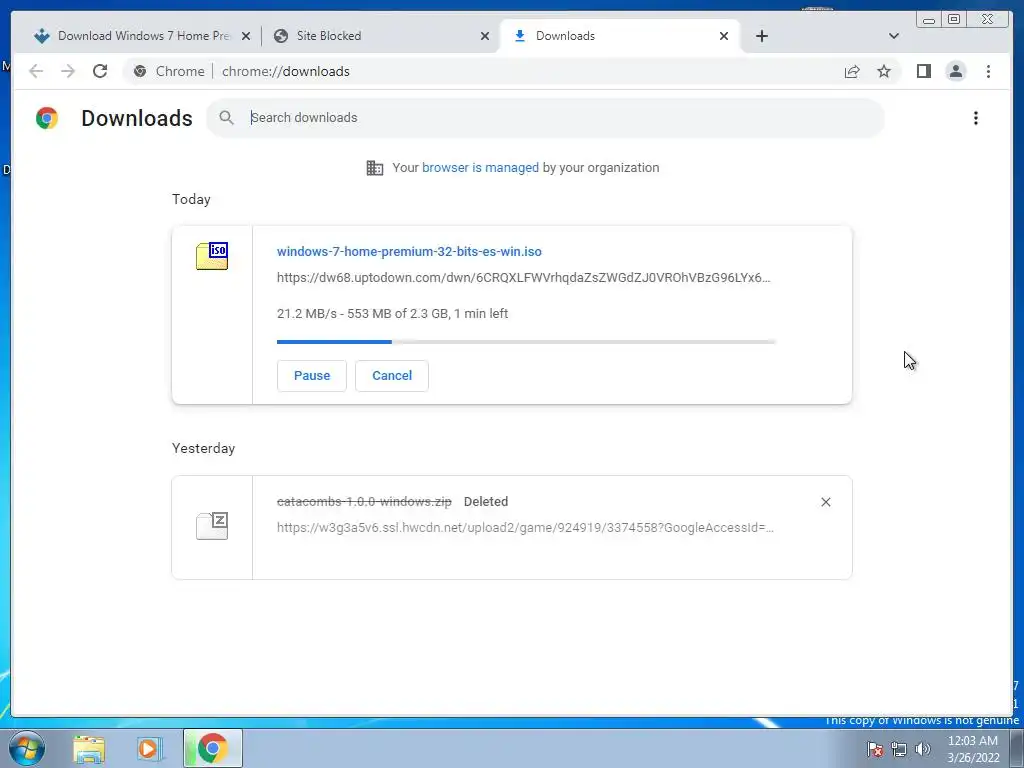Click the forward navigation arrow
The width and height of the screenshot is (1024, 768).
[68, 71]
